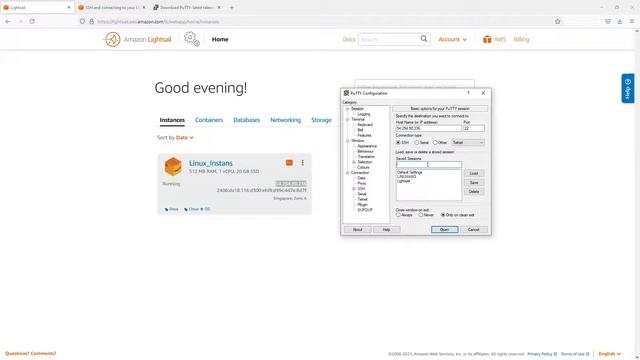The image size is (640, 360).
Task: Switch to Storage tab
Action: [321, 120]
